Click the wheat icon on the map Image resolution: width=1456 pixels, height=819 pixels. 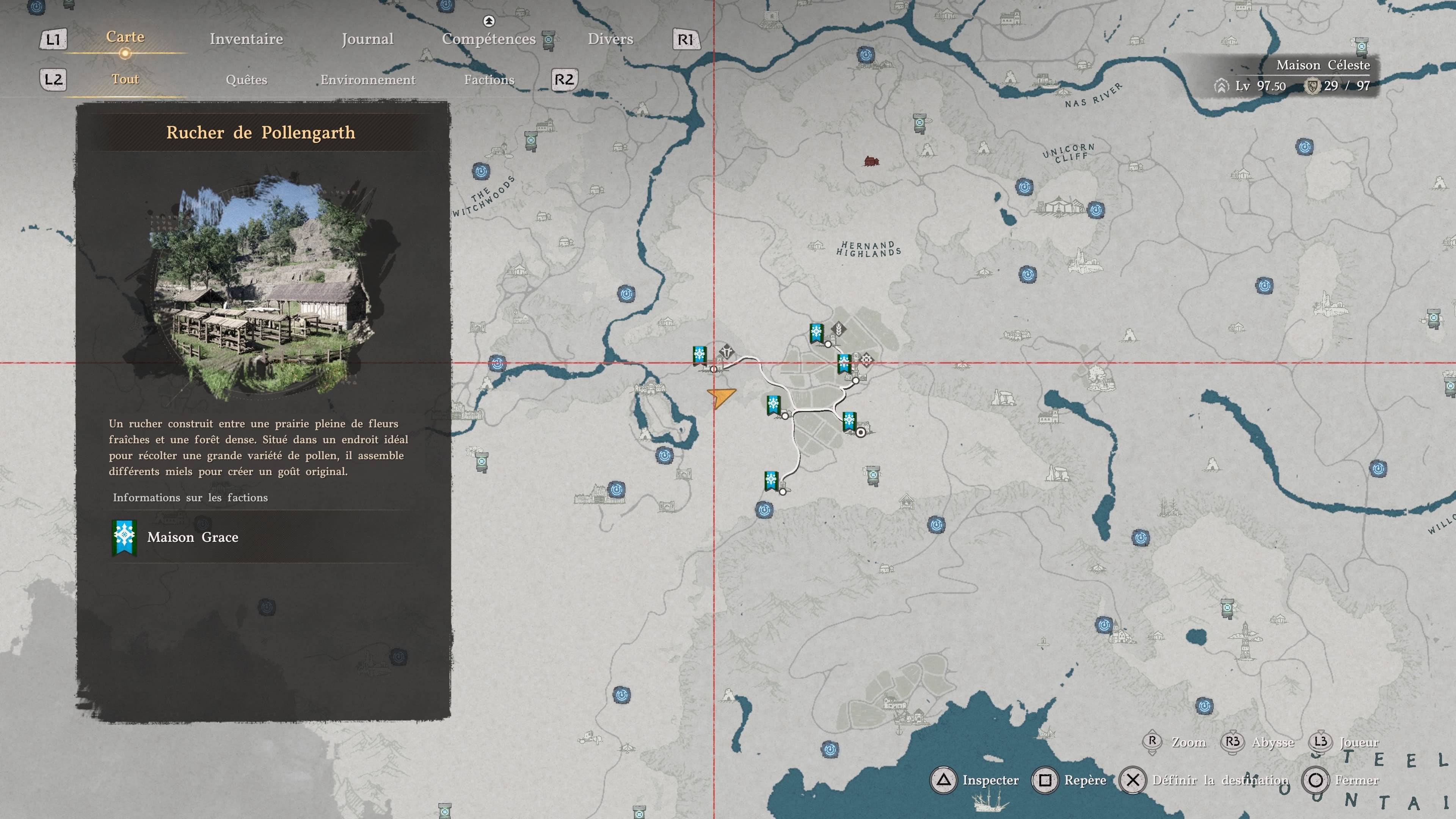click(x=839, y=329)
